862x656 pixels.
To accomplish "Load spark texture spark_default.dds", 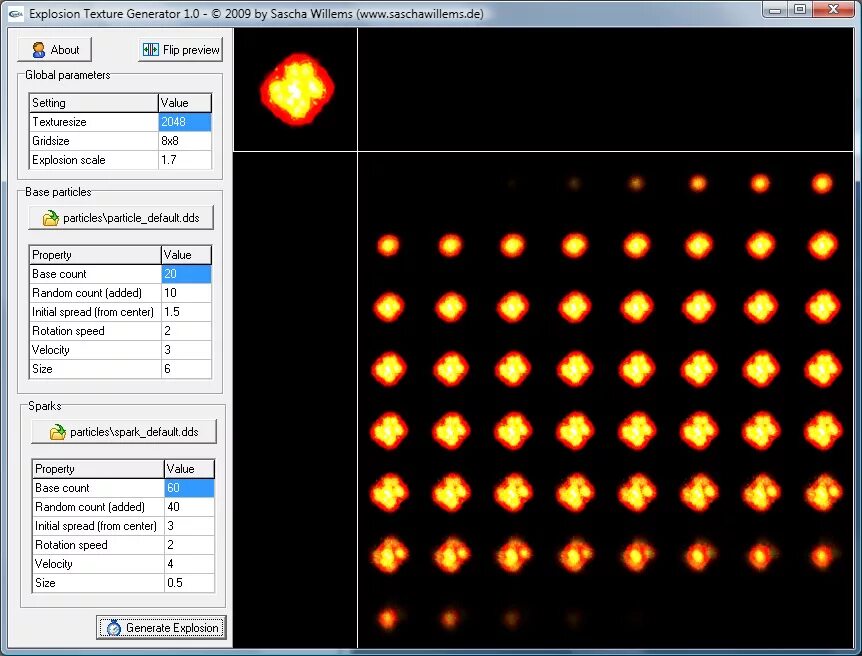I will coord(124,432).
